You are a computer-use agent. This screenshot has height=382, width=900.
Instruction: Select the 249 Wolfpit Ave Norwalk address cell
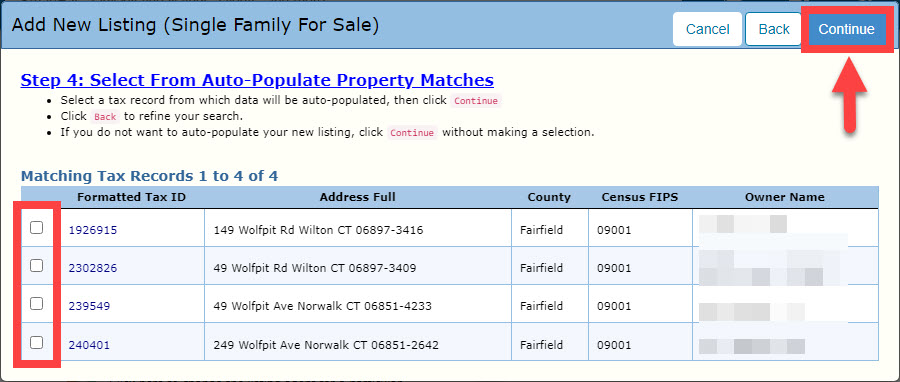point(358,342)
